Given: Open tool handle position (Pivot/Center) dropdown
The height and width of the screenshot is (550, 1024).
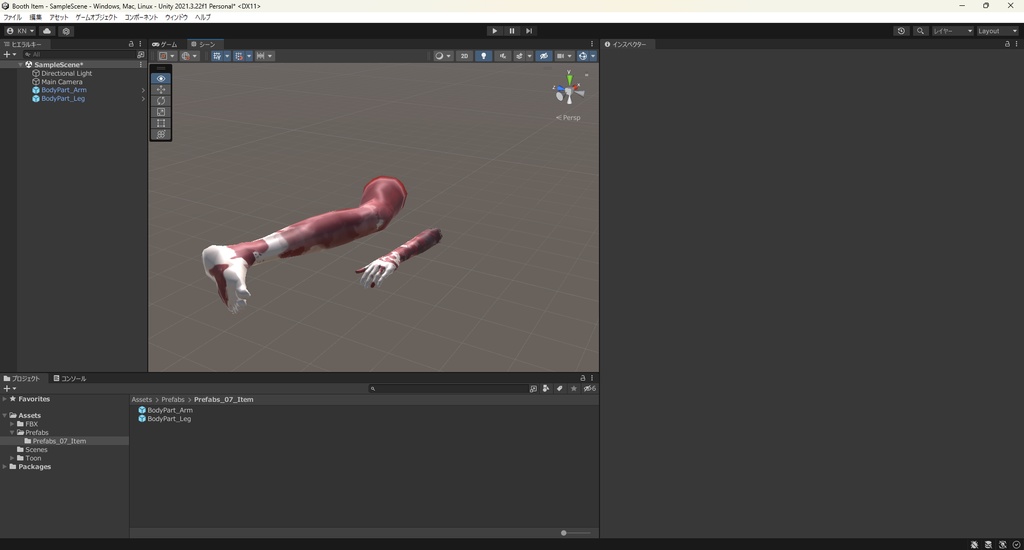Looking at the screenshot, I should [166, 56].
